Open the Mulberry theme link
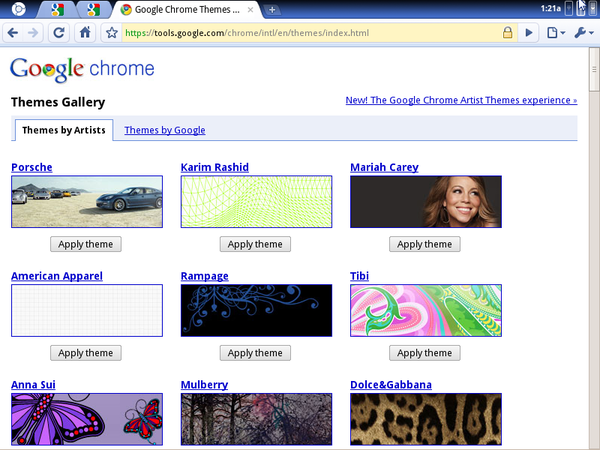Viewport: 600px width, 450px height. (204, 385)
